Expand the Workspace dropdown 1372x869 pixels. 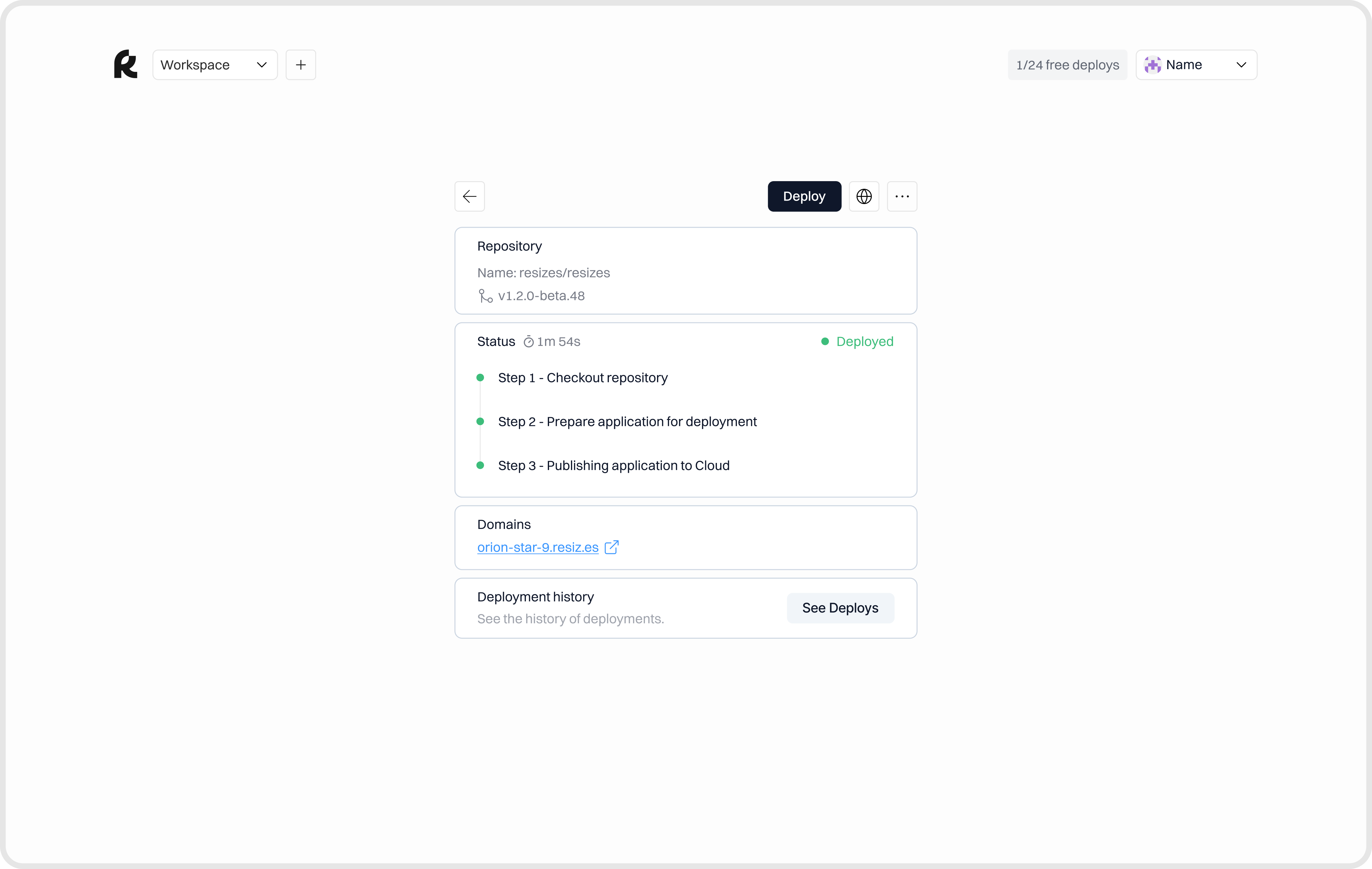(215, 65)
